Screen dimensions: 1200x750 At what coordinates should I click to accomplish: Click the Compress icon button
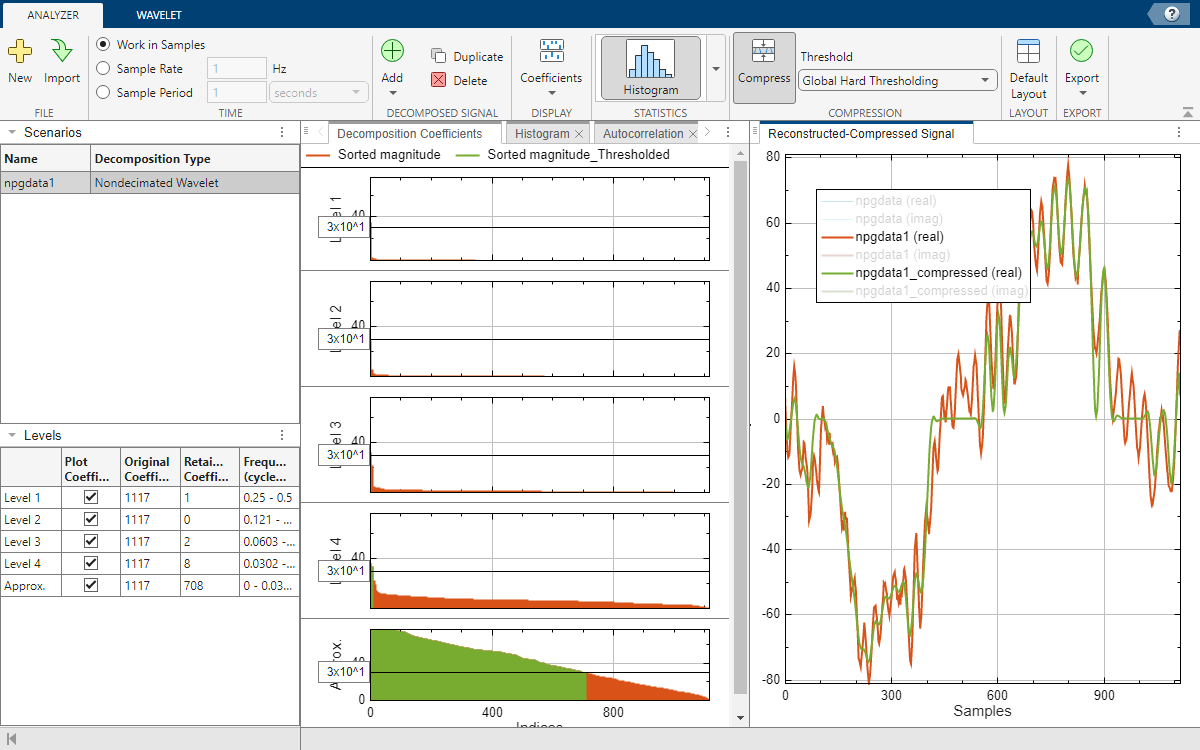[764, 67]
